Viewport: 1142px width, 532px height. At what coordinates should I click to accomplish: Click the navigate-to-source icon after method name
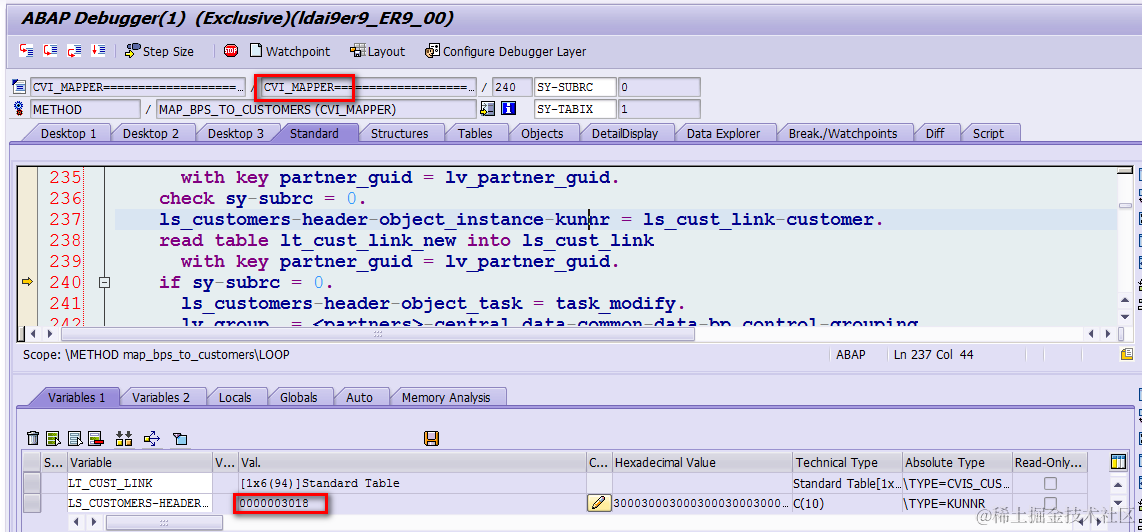click(487, 109)
